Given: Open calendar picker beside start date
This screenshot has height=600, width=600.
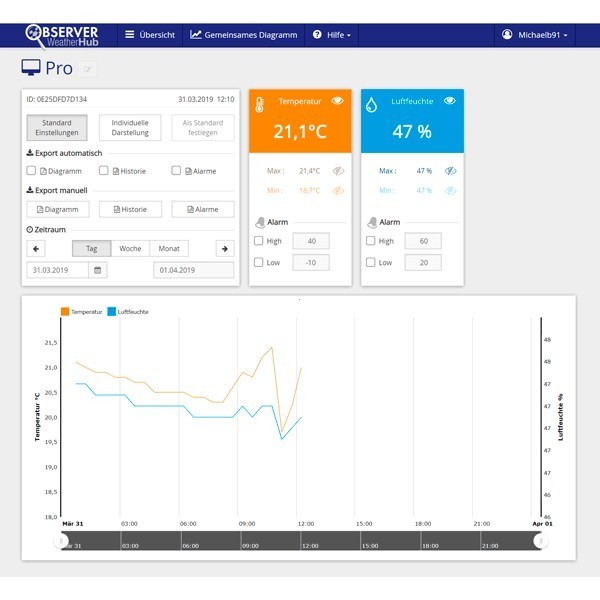Looking at the screenshot, I should pos(97,270).
